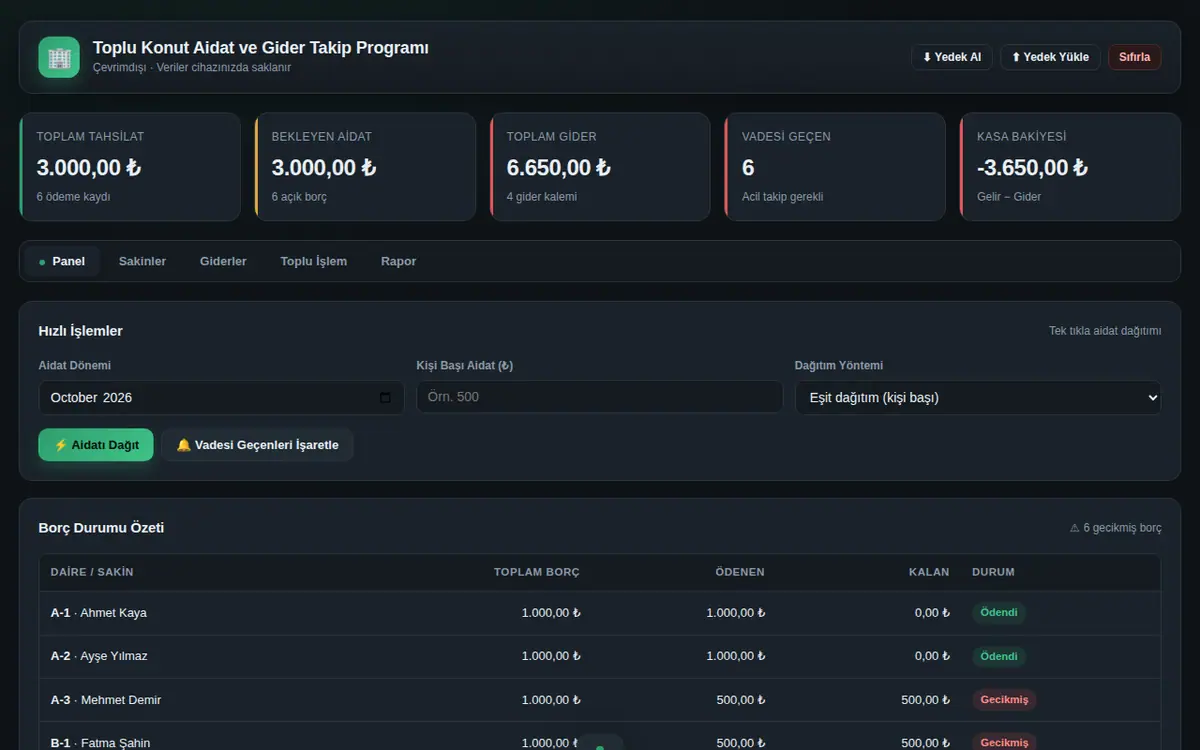Image resolution: width=1200 pixels, height=750 pixels.
Task: Click Mehmet Demir's 500,00 ₺ paid amount
Action: tap(741, 700)
